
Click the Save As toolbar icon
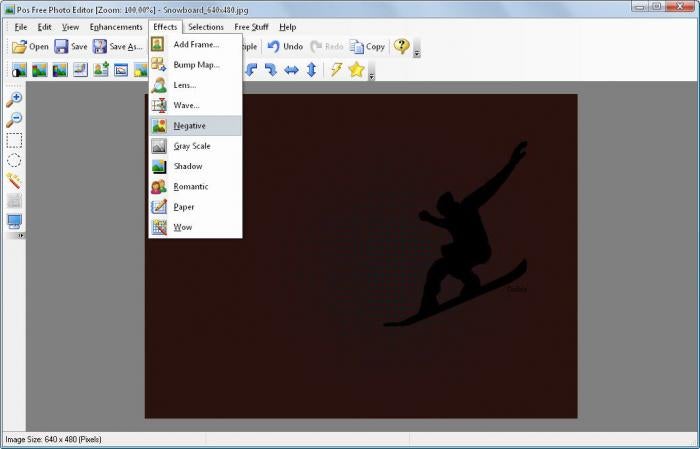pos(100,46)
